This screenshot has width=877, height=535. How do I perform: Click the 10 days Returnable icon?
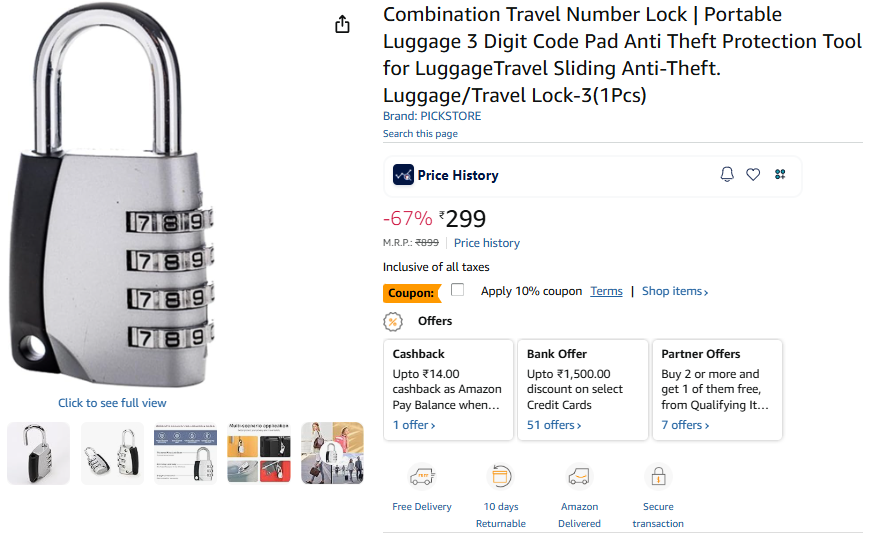click(x=500, y=476)
